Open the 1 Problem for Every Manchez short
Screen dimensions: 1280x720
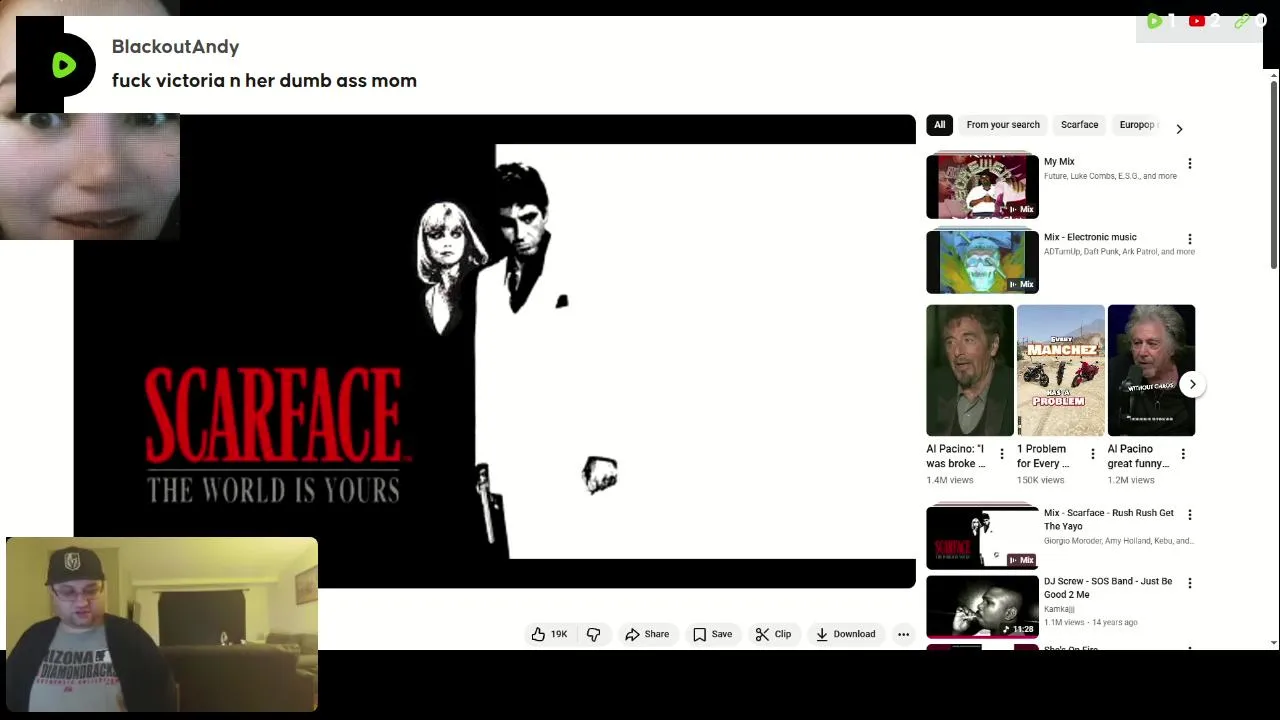[1060, 370]
